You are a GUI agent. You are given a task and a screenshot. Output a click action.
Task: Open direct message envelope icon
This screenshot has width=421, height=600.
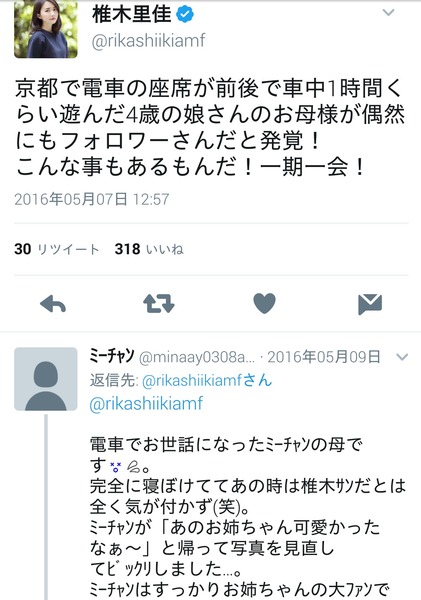tap(370, 304)
